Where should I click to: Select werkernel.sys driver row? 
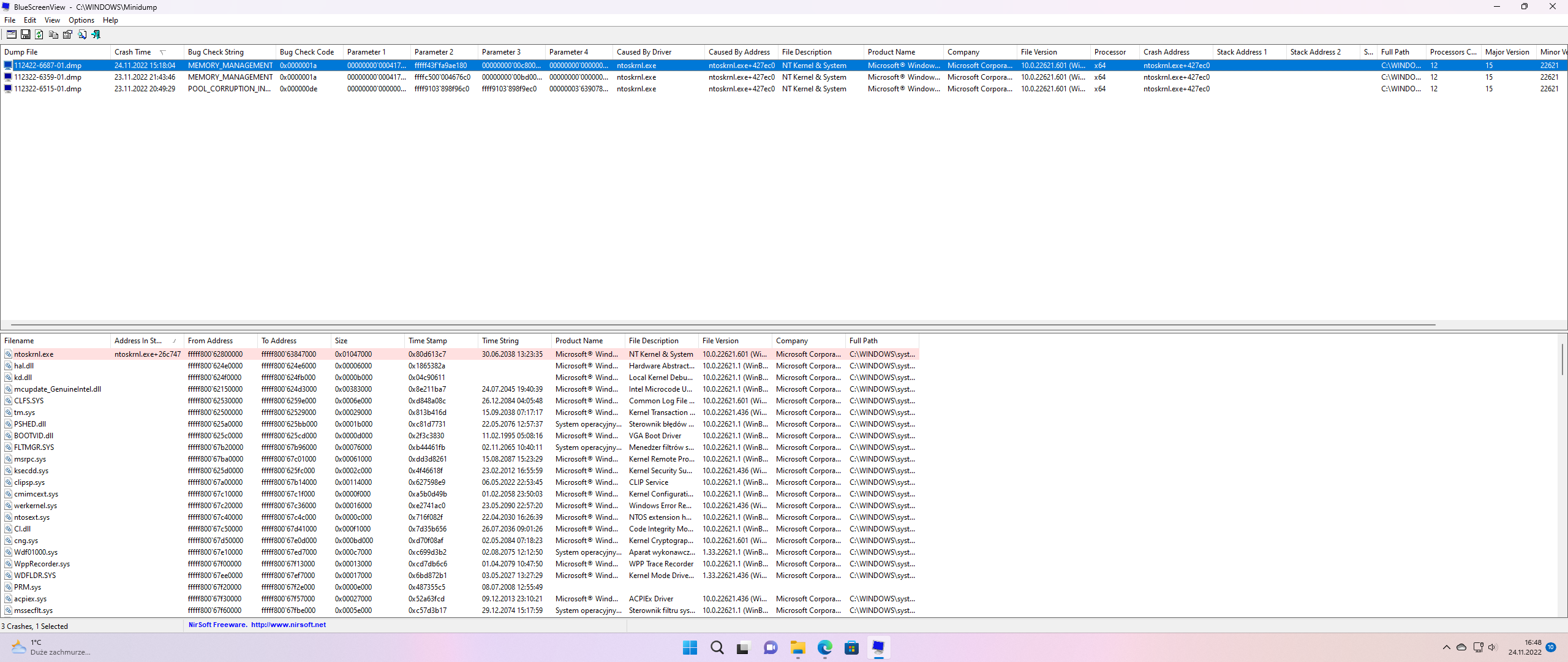[x=459, y=506]
